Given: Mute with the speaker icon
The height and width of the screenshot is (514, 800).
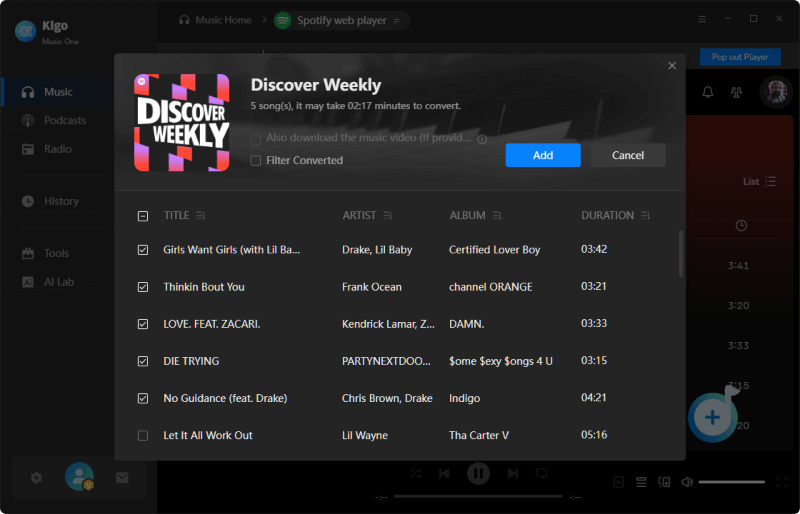Looking at the screenshot, I should click(687, 482).
